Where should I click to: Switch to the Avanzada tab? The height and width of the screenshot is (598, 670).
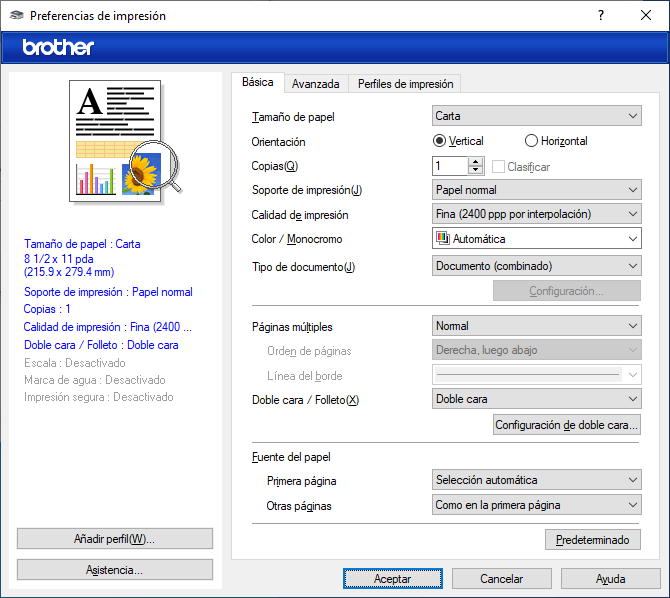315,84
